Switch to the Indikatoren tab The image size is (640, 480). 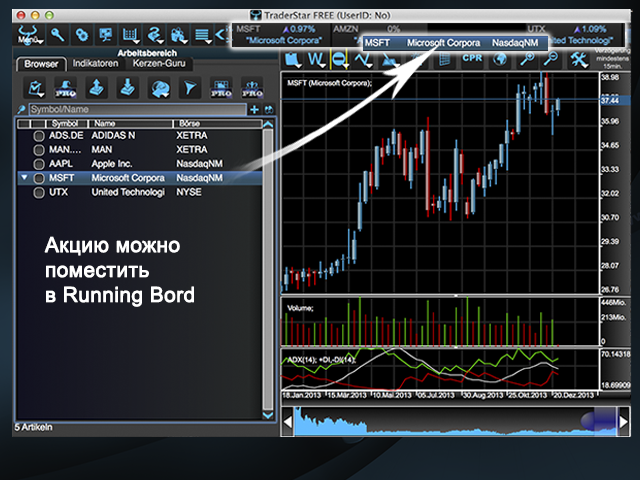point(95,63)
